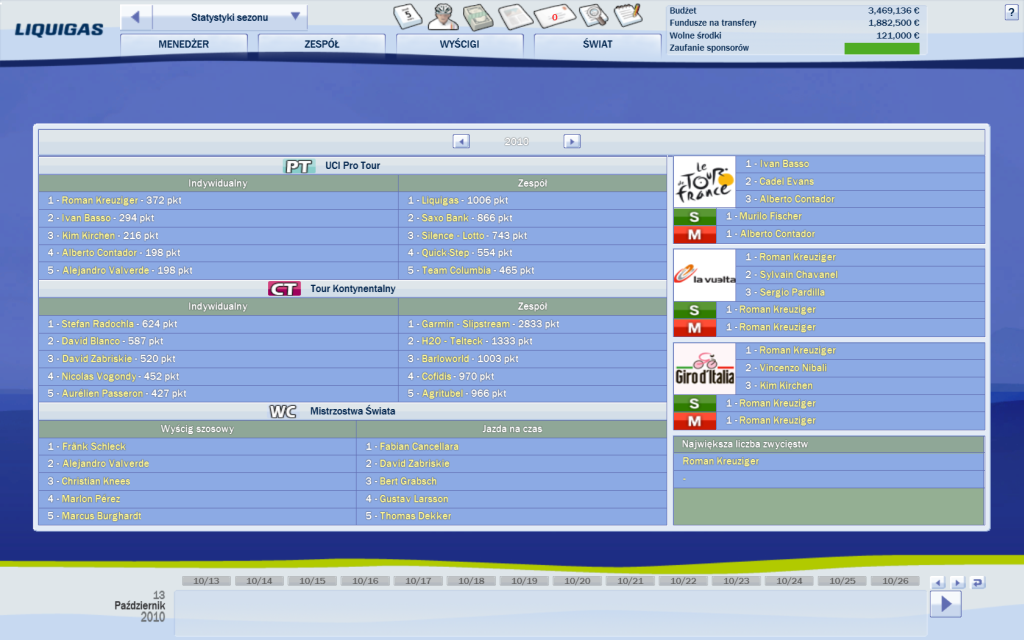The image size is (1024, 640).
Task: Open the WYŚCIGI tab
Action: (459, 44)
